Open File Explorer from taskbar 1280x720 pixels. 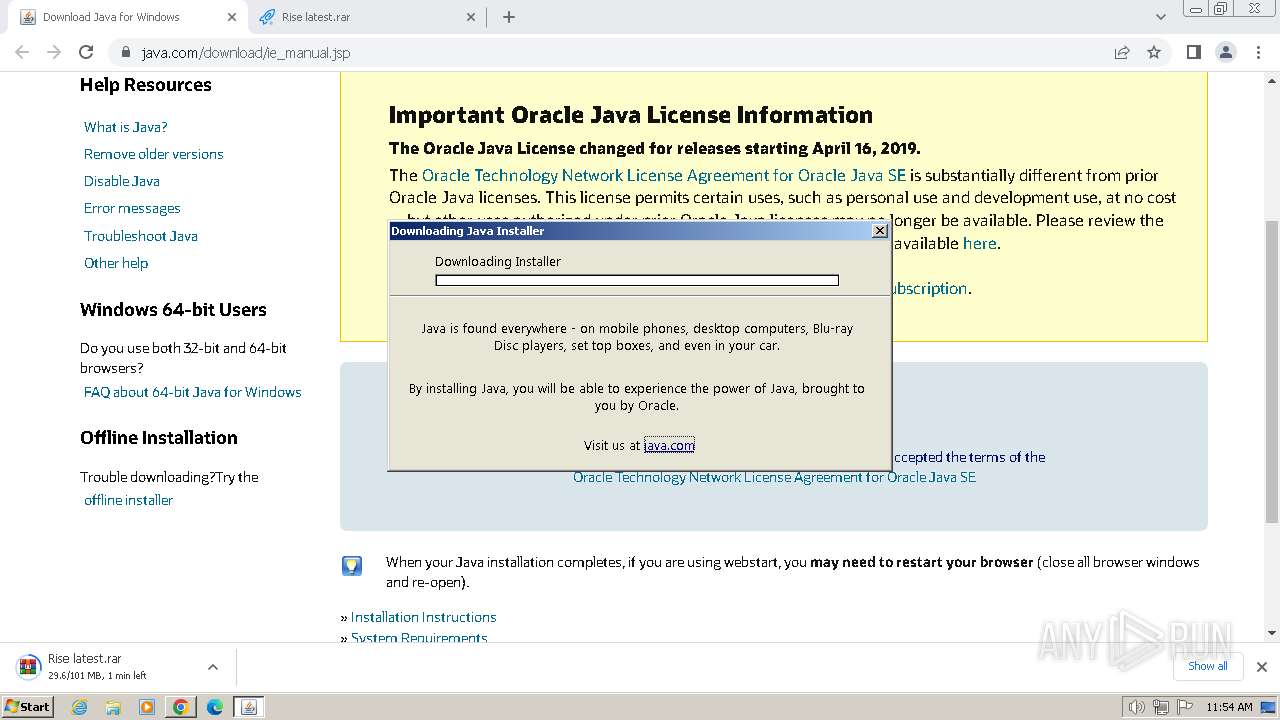pyautogui.click(x=113, y=707)
